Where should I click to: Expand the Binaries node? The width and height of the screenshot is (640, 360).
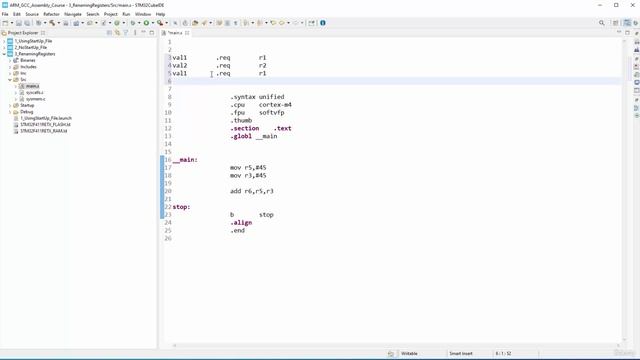click(x=10, y=60)
